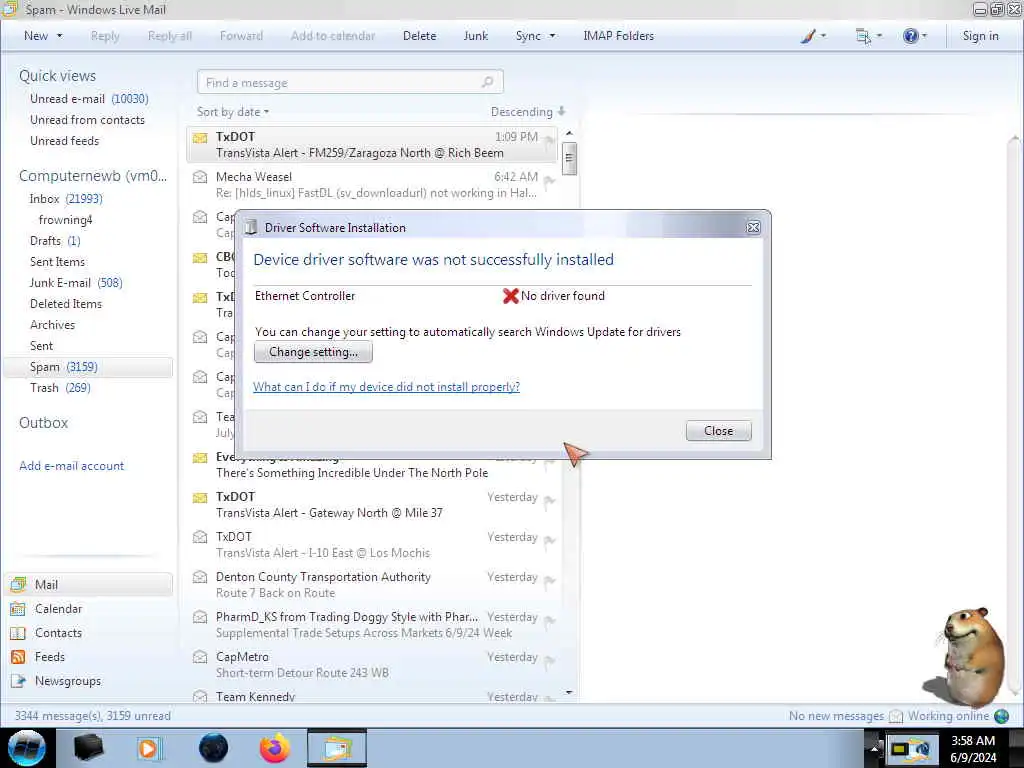Select the Spam folder

coord(88,367)
